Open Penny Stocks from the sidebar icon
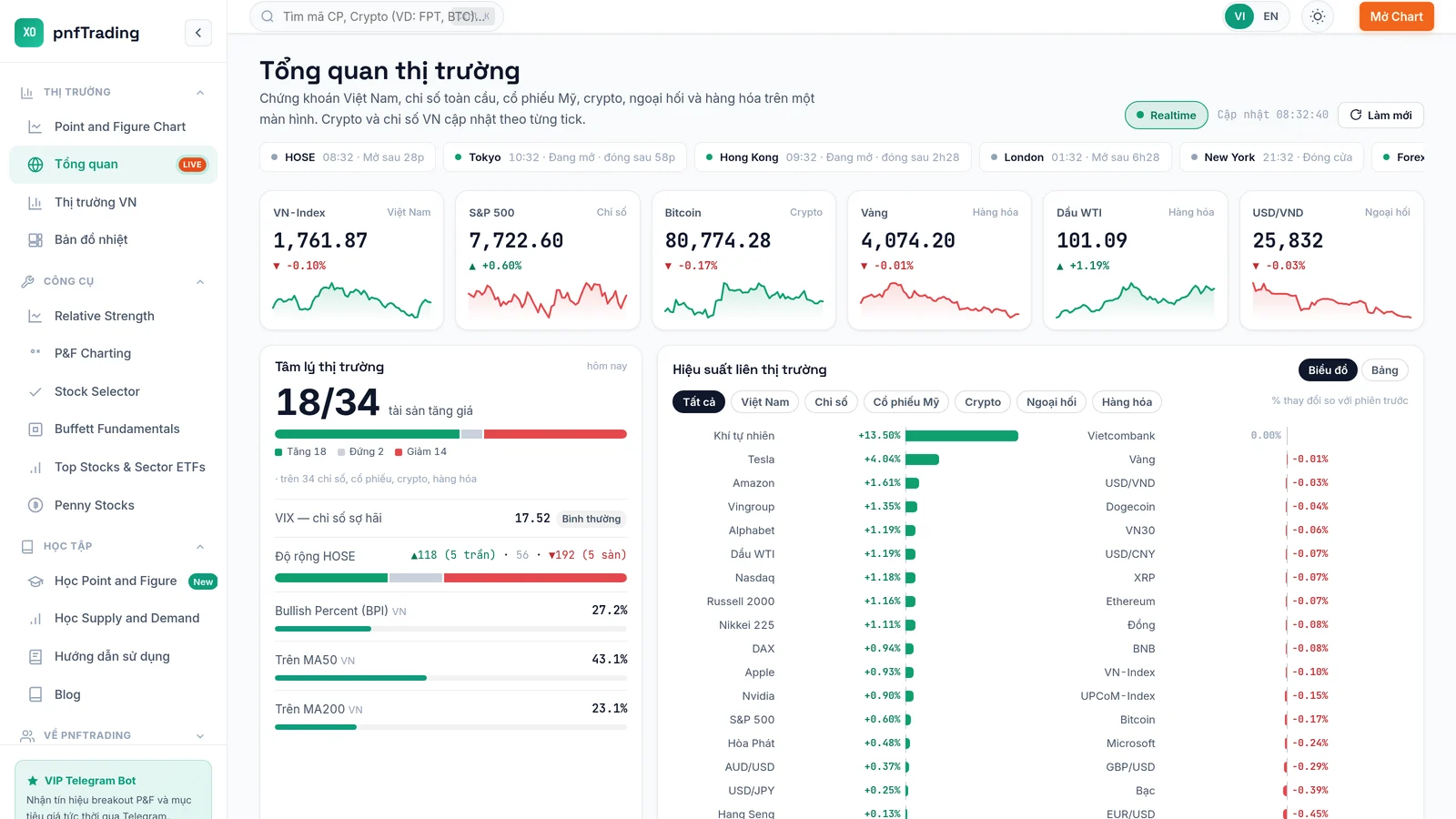Screen dimensions: 1456x819 [x=35, y=505]
